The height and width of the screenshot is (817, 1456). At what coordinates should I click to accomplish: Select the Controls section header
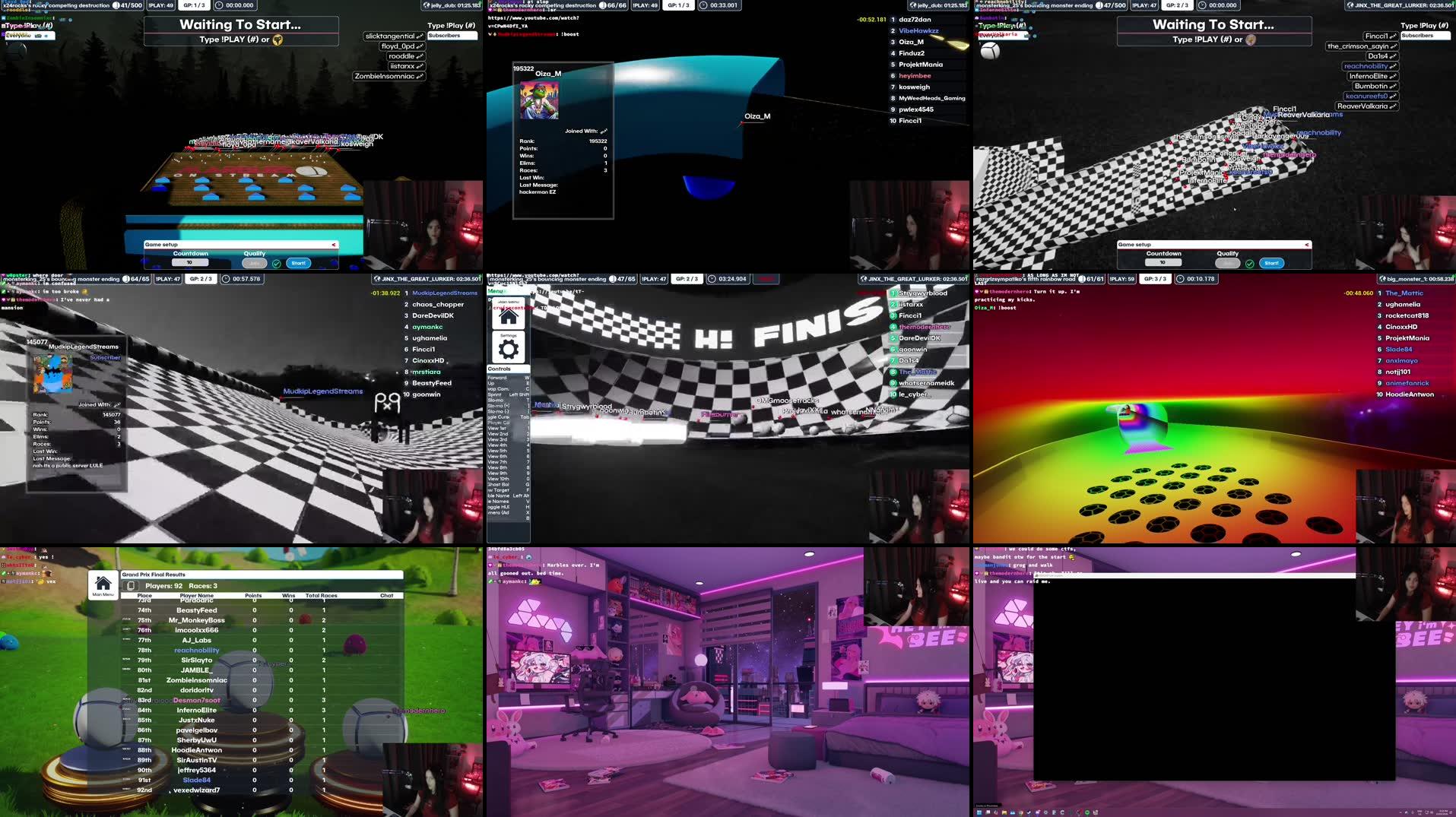click(x=498, y=369)
